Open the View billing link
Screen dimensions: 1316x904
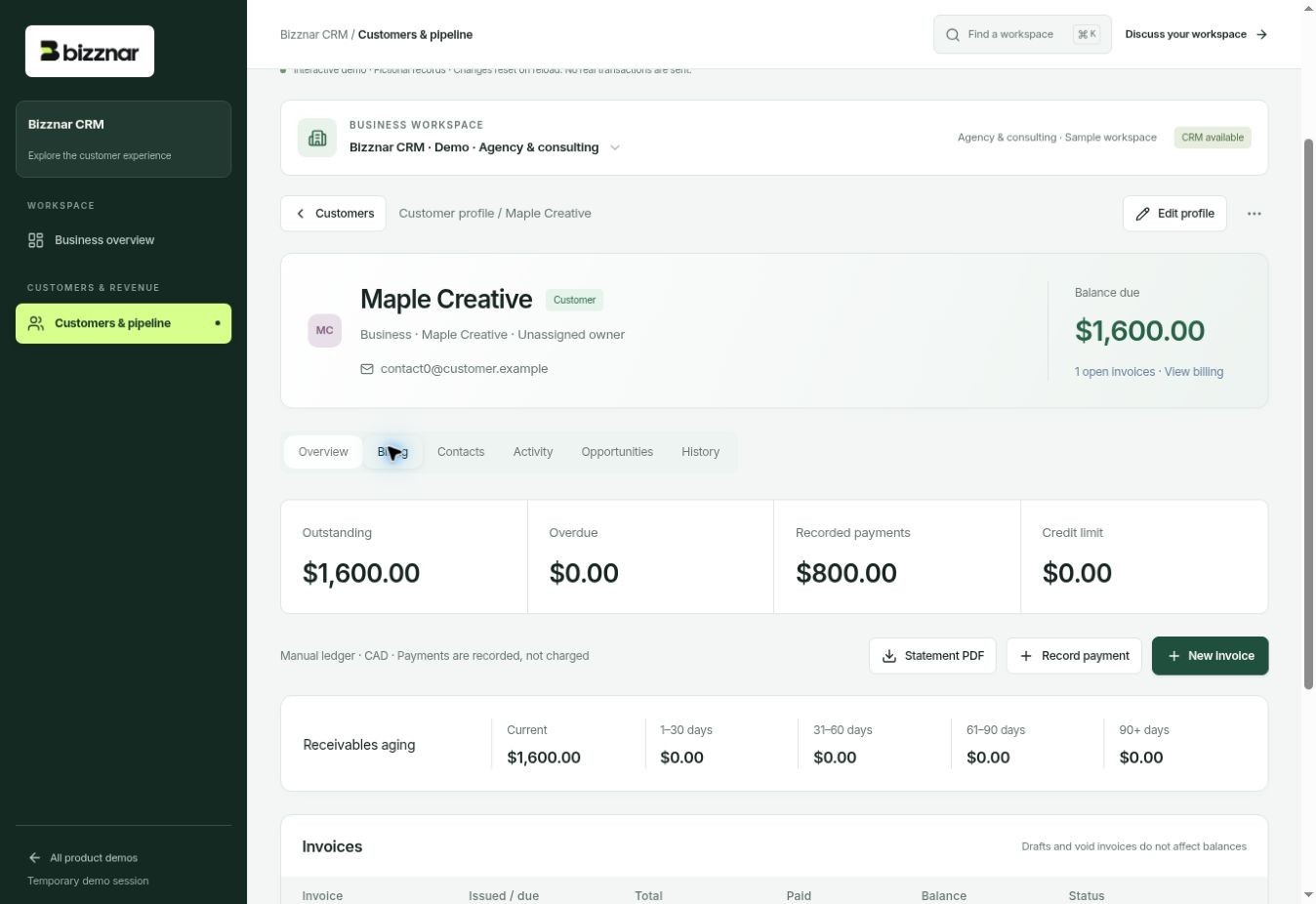click(x=1194, y=372)
